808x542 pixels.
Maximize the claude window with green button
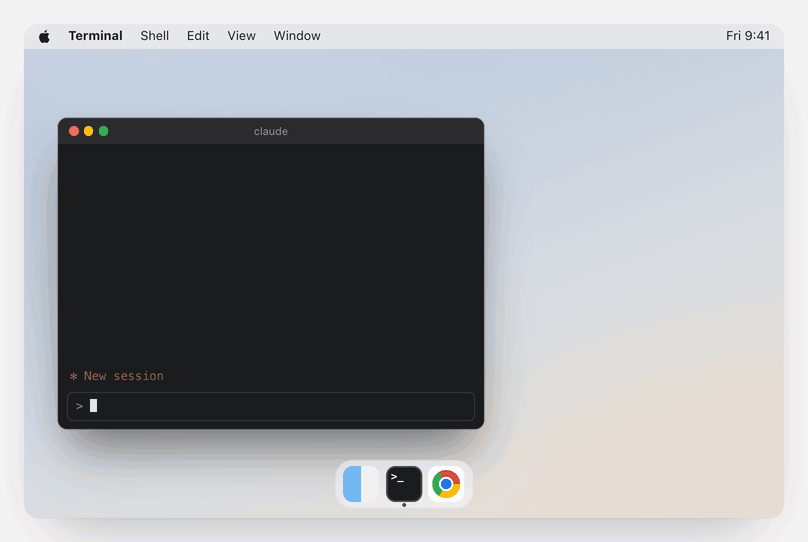click(x=104, y=131)
